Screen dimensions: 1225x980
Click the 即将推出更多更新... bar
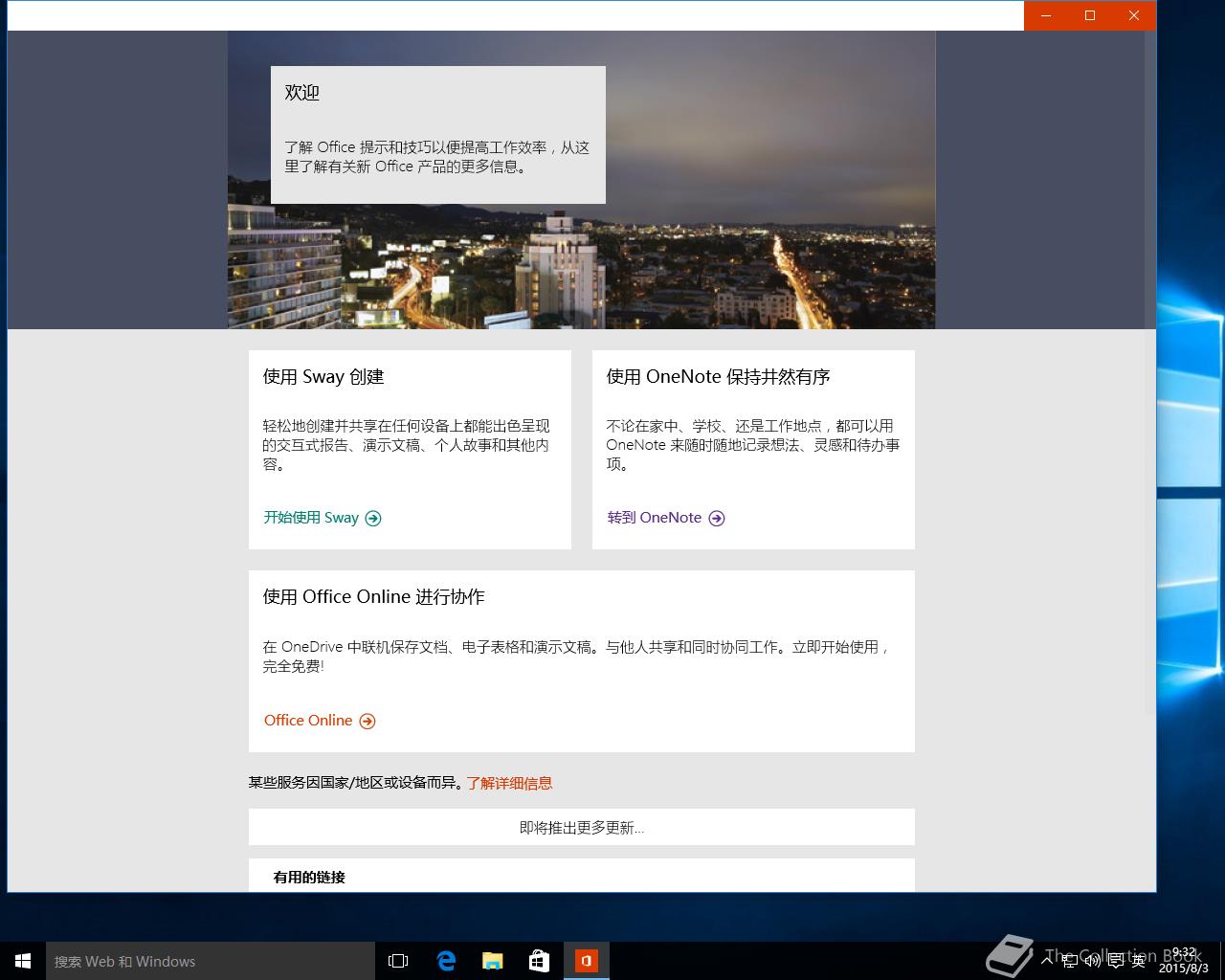coord(582,827)
